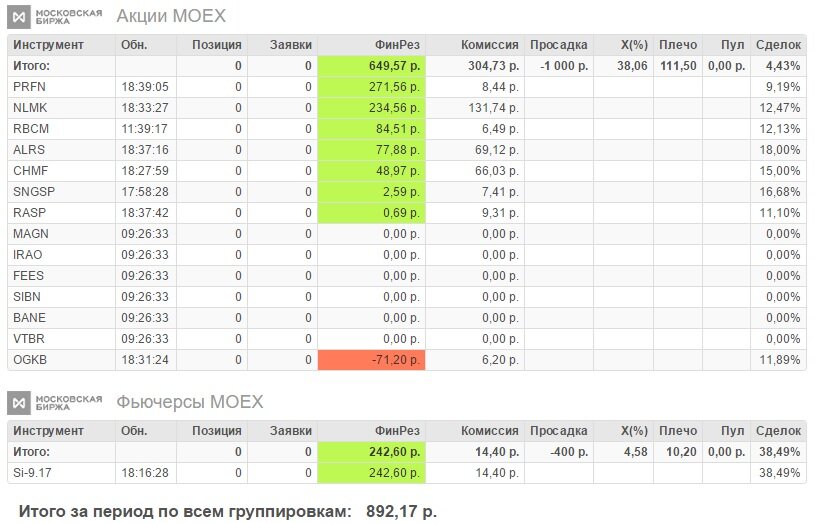
Task: Click the NLMK commission 131,74 р.
Action: (493, 108)
